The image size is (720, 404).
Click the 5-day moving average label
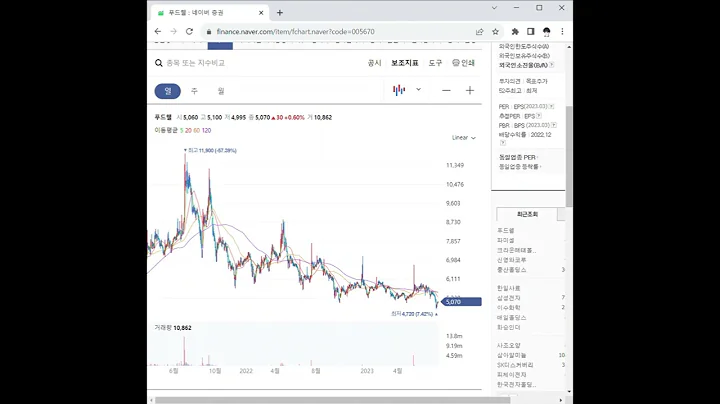pos(181,130)
